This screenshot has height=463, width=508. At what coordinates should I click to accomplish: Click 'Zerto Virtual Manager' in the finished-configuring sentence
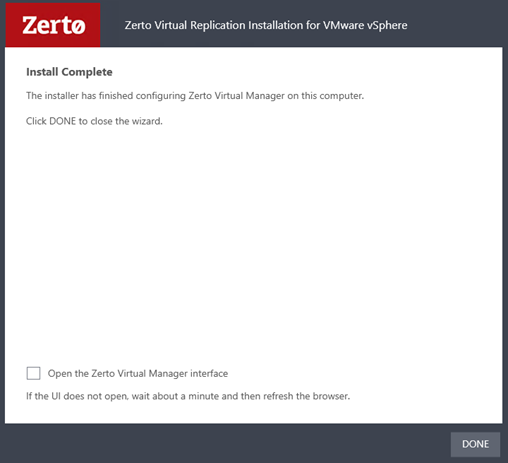click(236, 96)
